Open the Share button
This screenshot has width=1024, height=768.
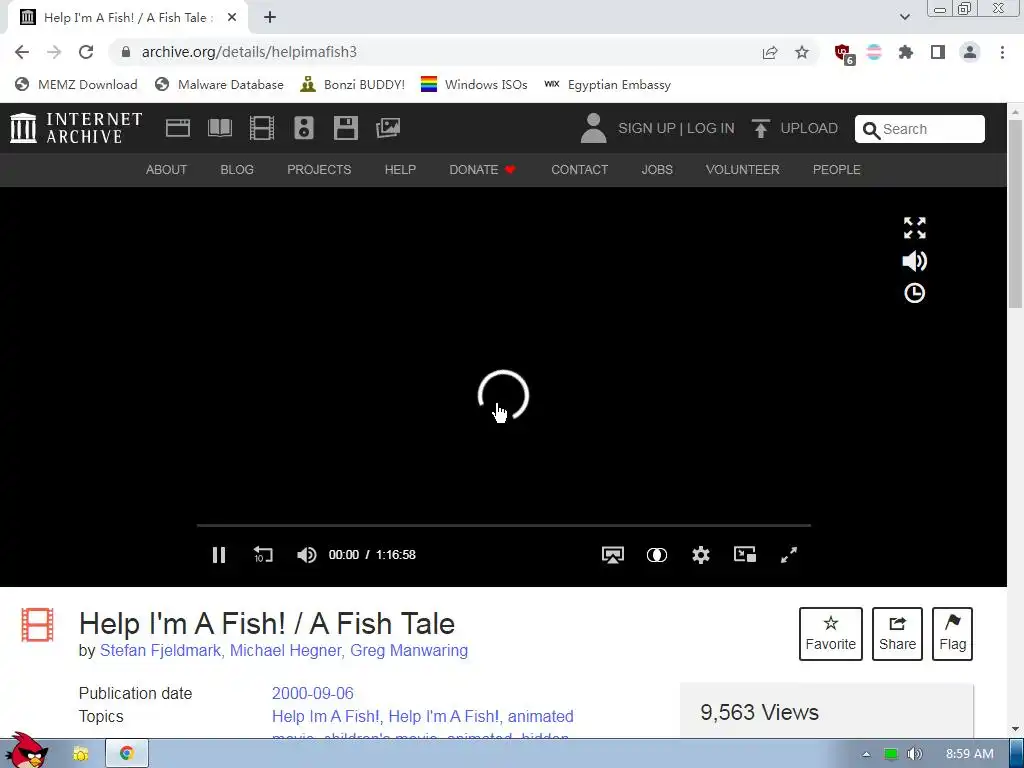[897, 633]
